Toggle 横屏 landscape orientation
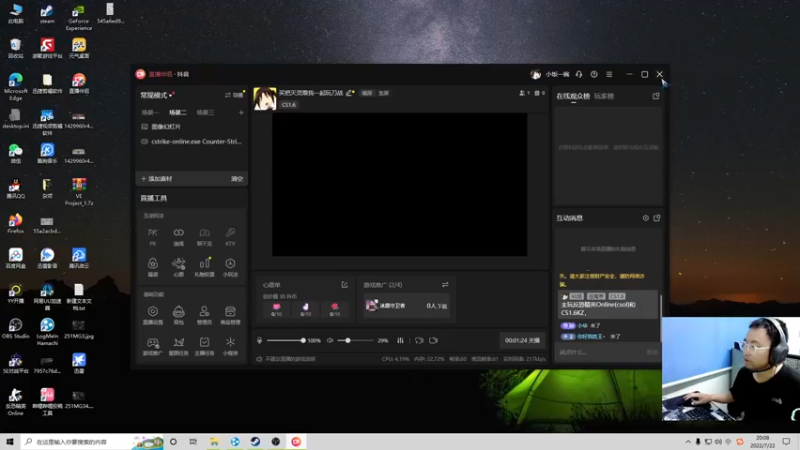800x450 pixels. click(367, 93)
